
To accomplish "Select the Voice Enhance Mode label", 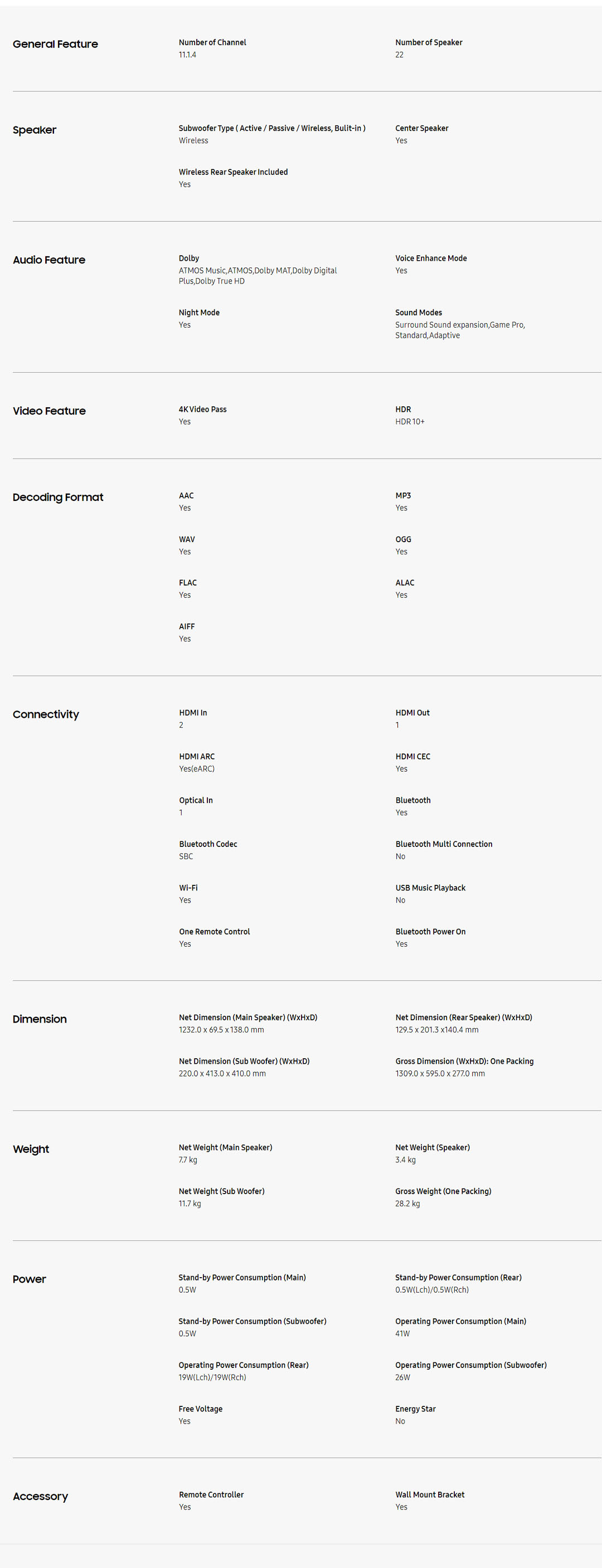I will tap(431, 258).
